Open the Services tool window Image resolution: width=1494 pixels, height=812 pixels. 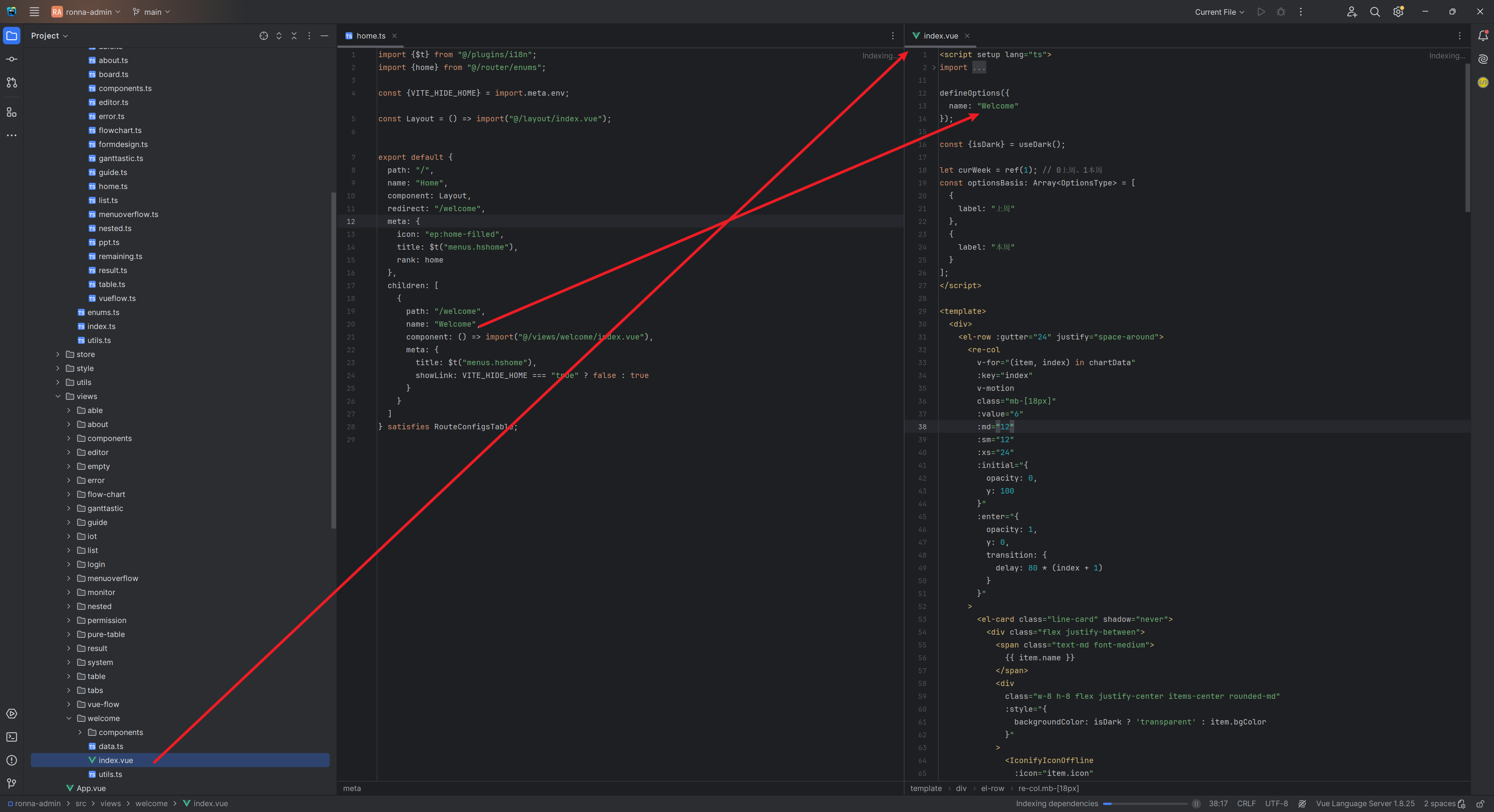click(12, 714)
